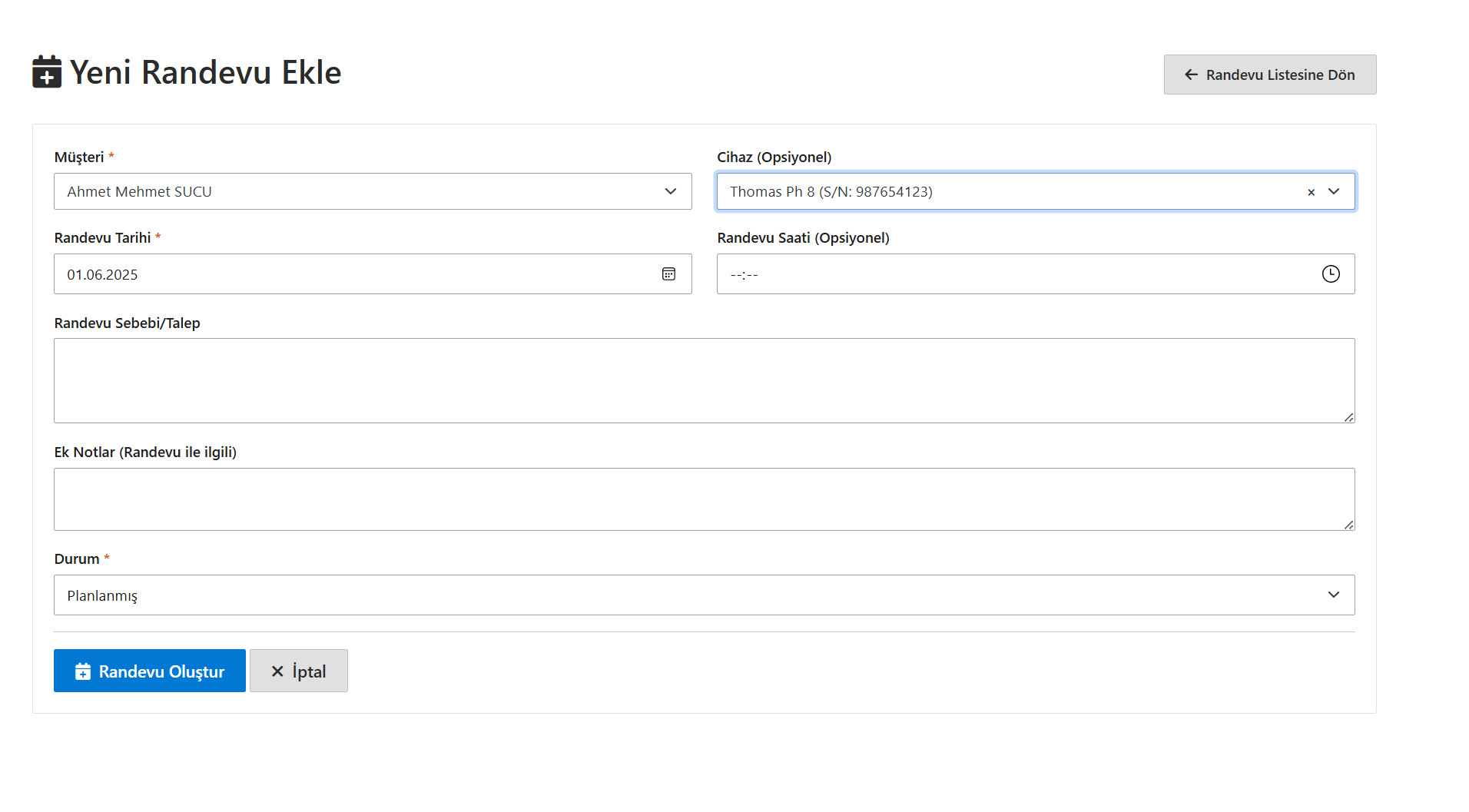Viewport: 1469px width, 812px height.
Task: Click the Thomas Ph 8 device selection text
Action: click(831, 192)
